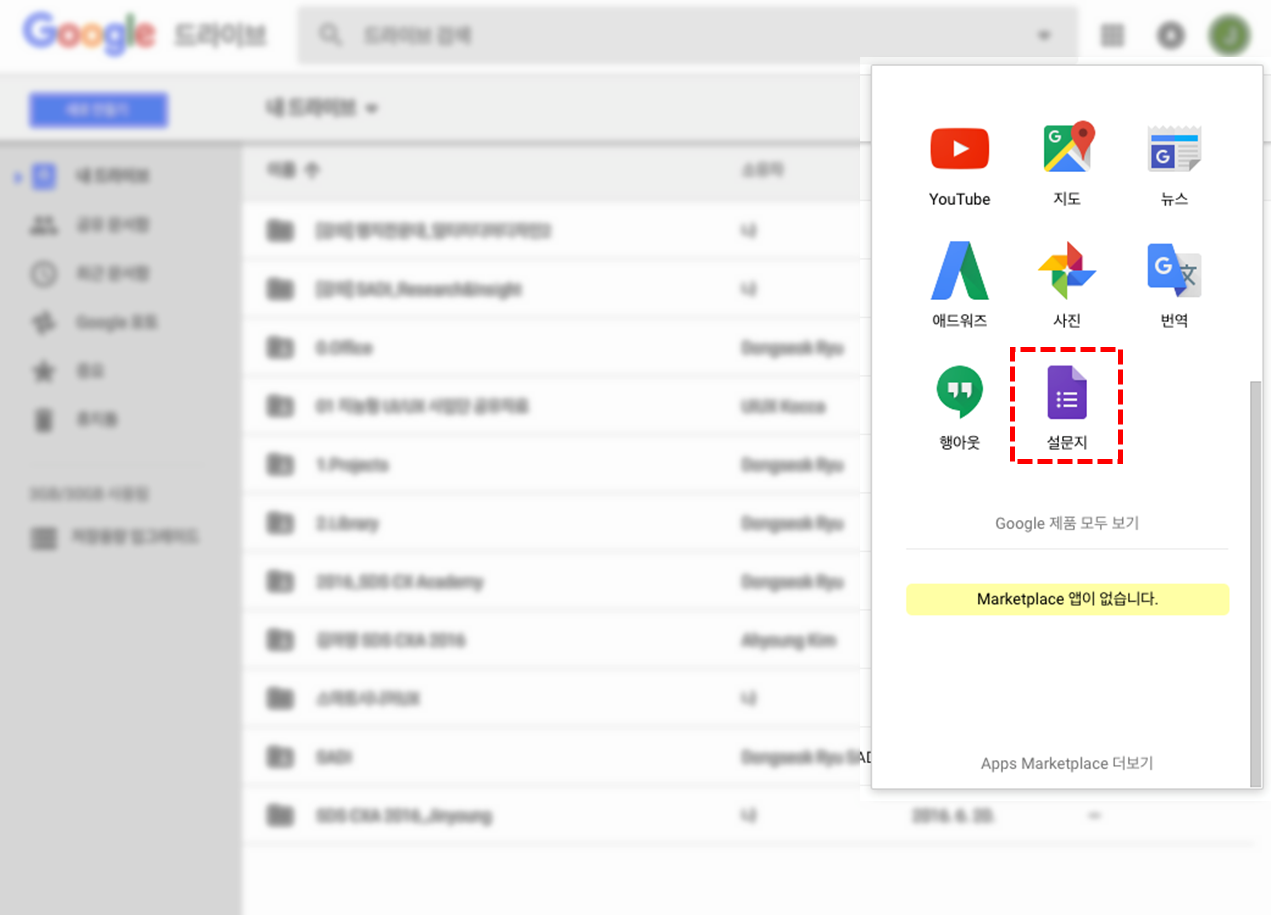Click 'Google 제품 모두 보기' link
The width and height of the screenshot is (1271, 915).
[x=1067, y=523]
